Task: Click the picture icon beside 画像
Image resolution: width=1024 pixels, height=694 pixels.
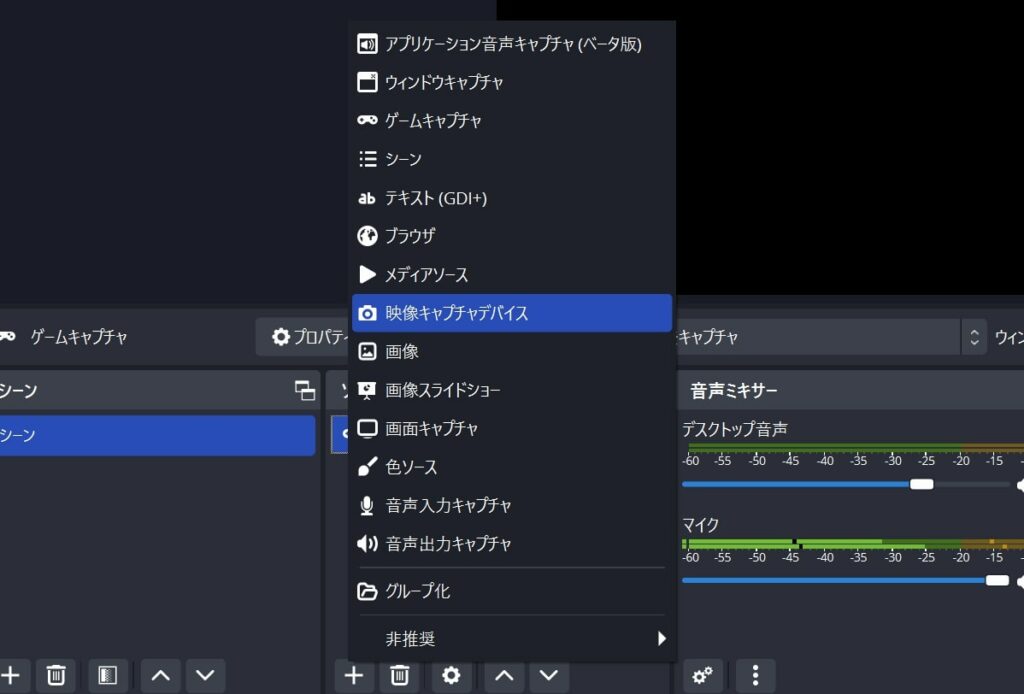Action: click(x=367, y=352)
